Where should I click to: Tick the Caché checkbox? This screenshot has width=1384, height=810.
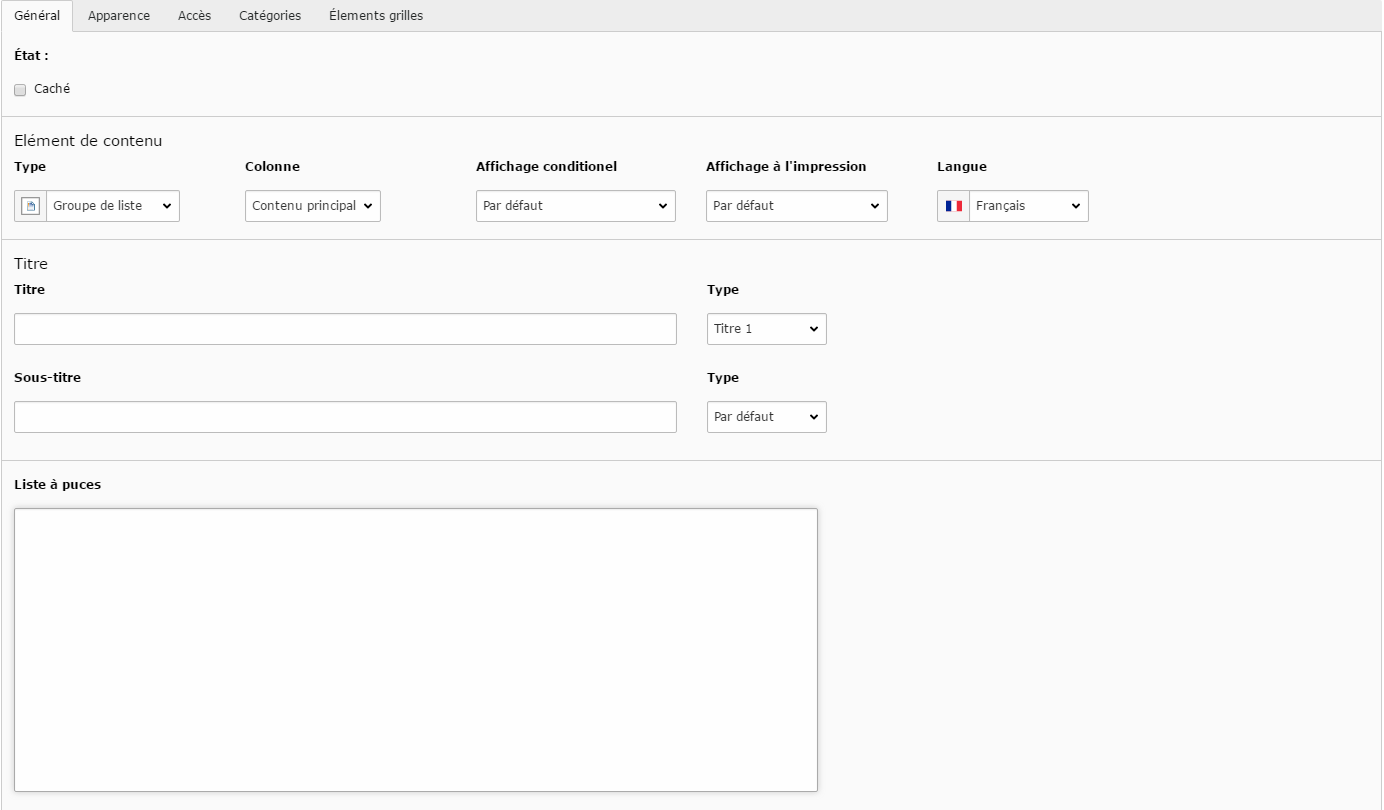pyautogui.click(x=20, y=90)
